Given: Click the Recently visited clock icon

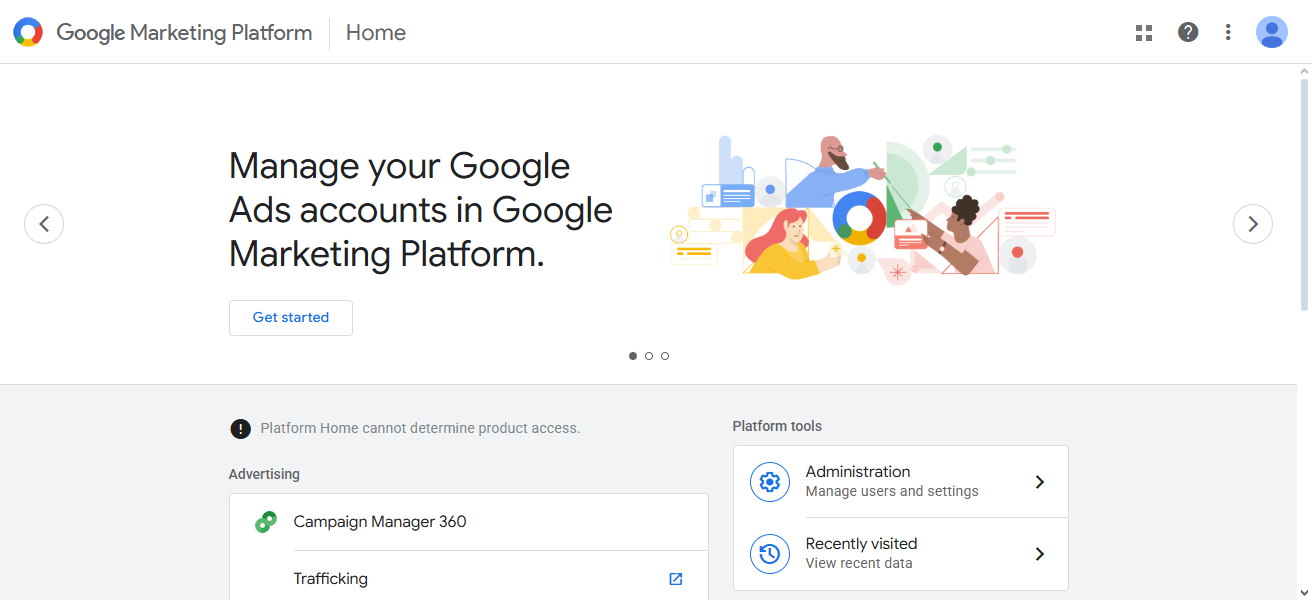Looking at the screenshot, I should [769, 553].
